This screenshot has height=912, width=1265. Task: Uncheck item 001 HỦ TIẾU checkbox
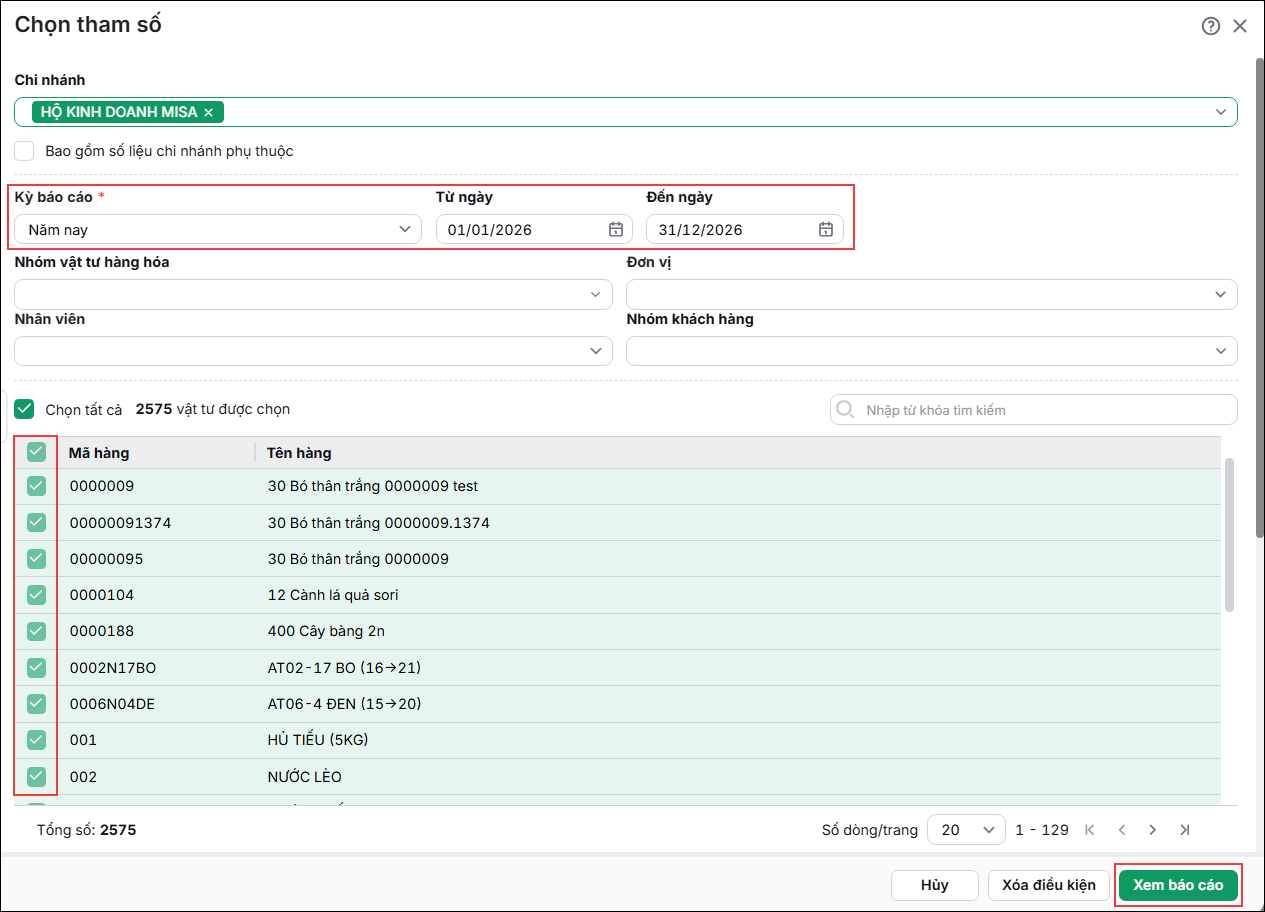click(x=36, y=740)
